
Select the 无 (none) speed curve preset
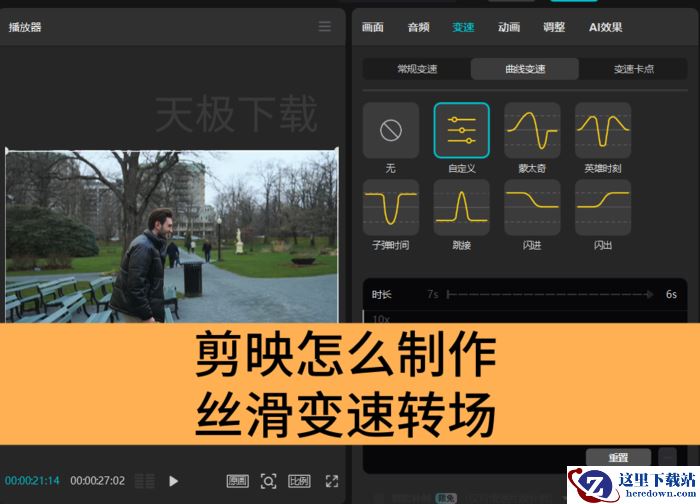pos(391,130)
